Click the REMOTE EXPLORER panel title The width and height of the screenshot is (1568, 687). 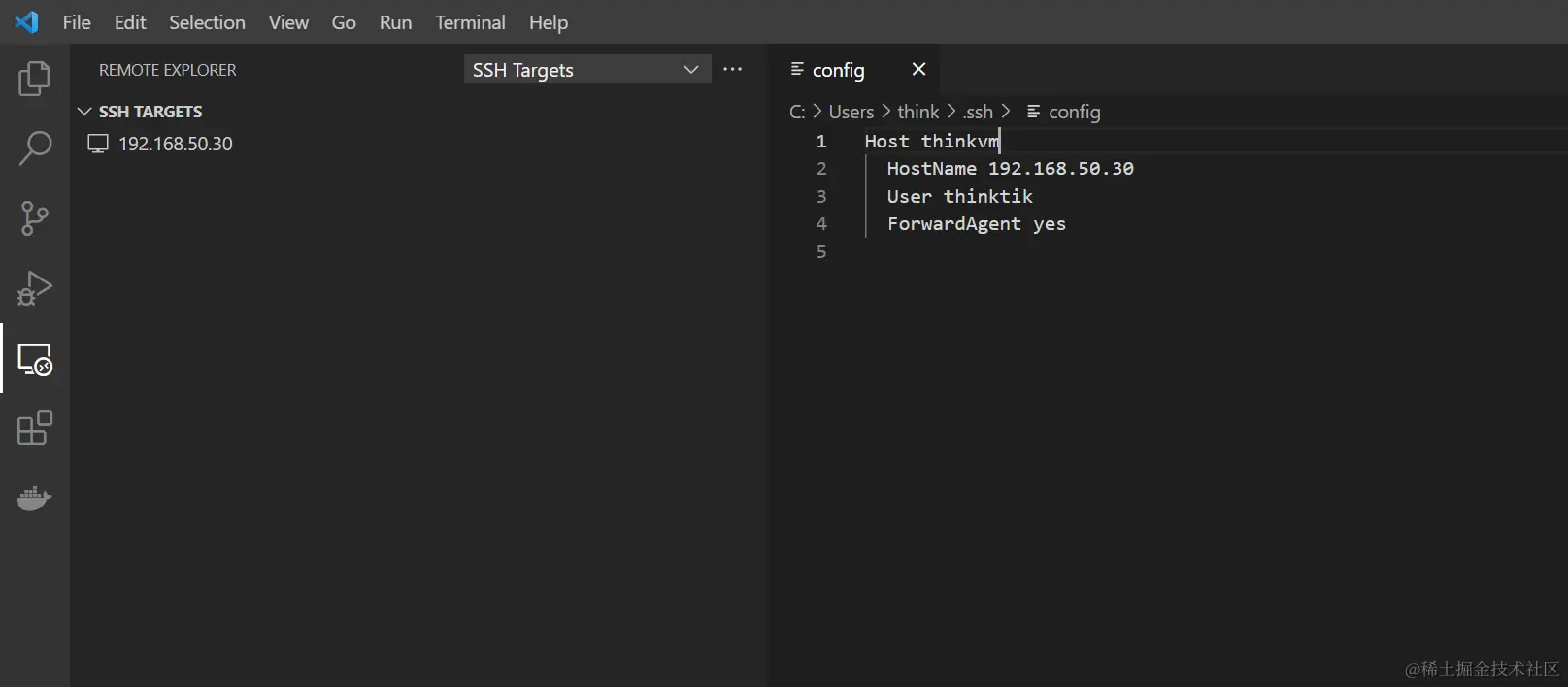(168, 70)
